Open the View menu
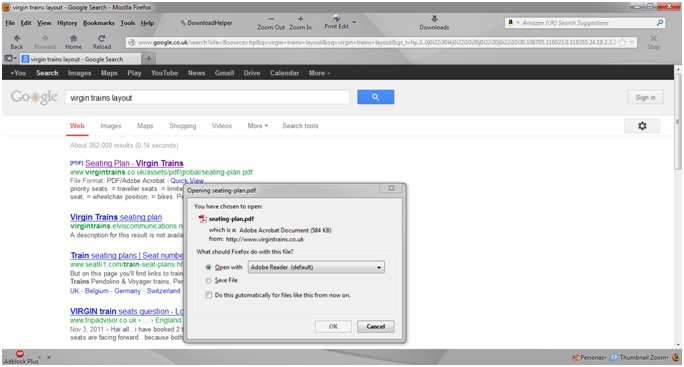684x367 pixels. (44, 23)
